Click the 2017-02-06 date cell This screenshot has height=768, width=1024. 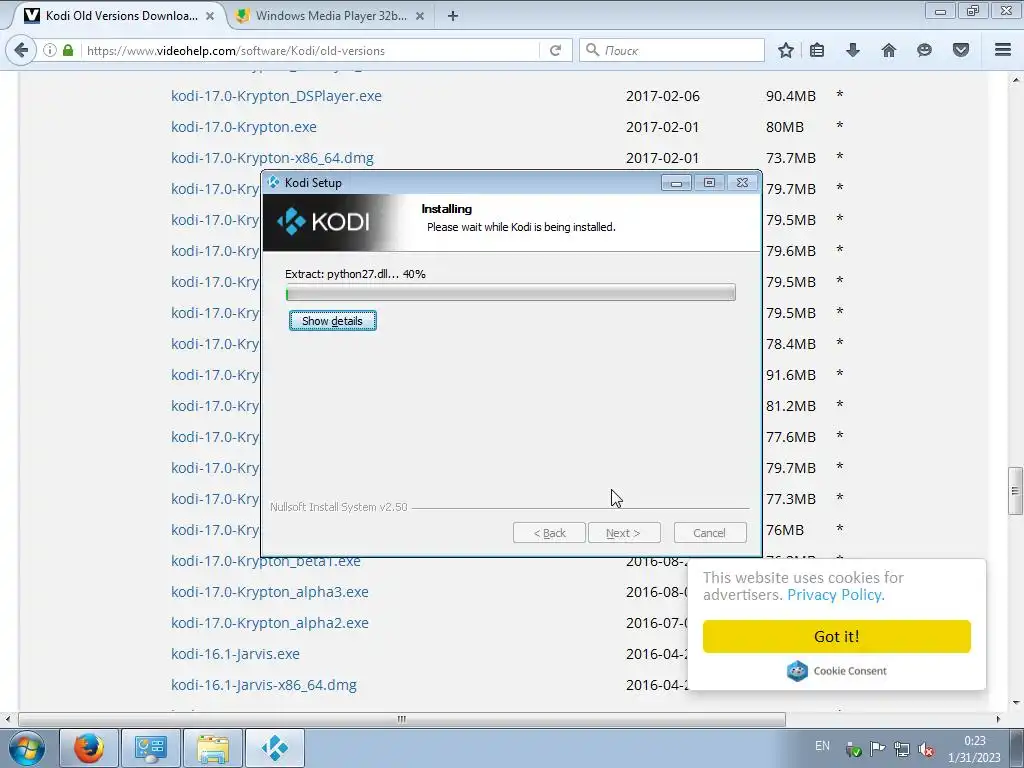(x=663, y=96)
